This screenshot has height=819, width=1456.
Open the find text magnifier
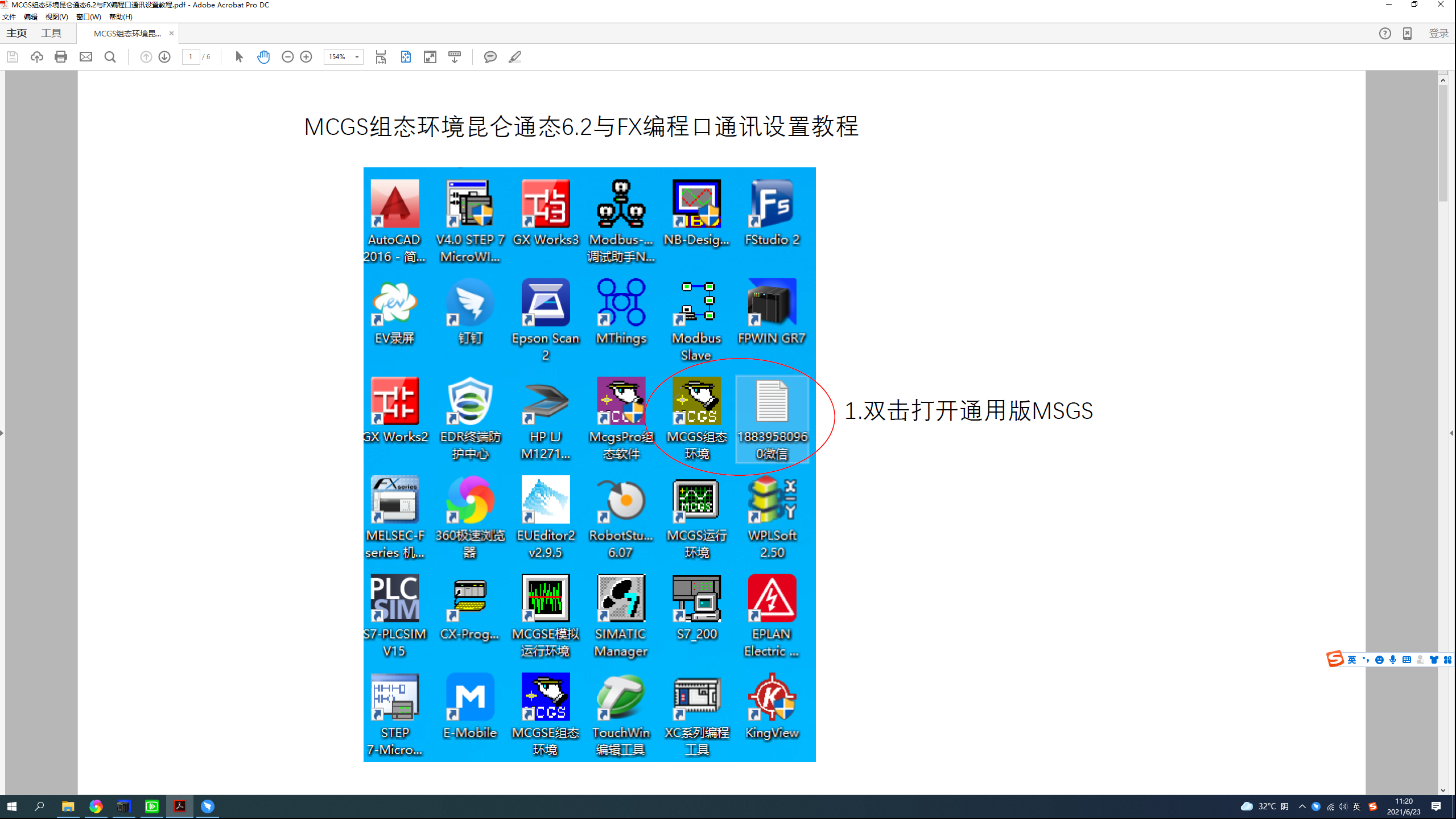tap(110, 57)
